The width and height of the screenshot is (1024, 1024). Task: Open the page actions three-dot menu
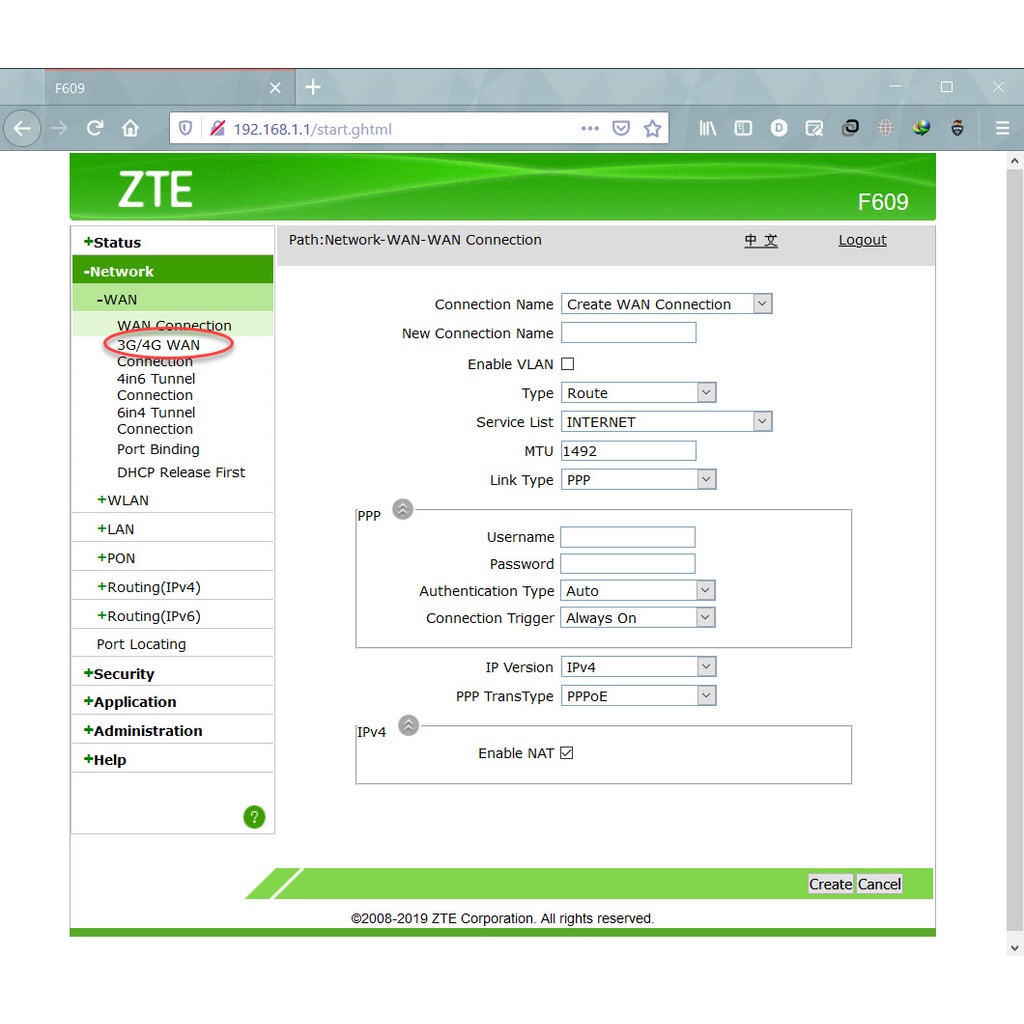coord(590,128)
